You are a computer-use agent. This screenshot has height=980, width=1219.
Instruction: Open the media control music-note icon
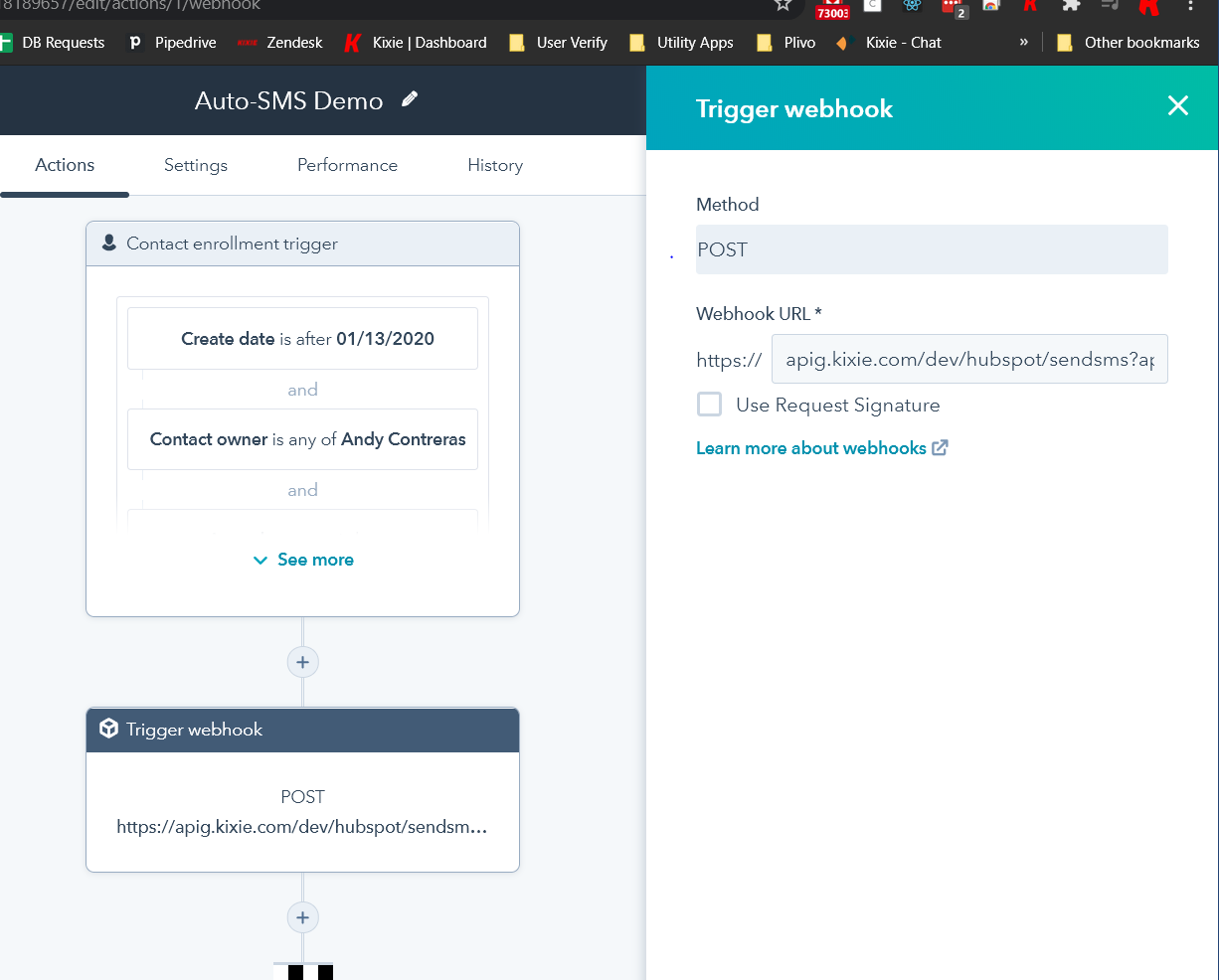pyautogui.click(x=1111, y=5)
